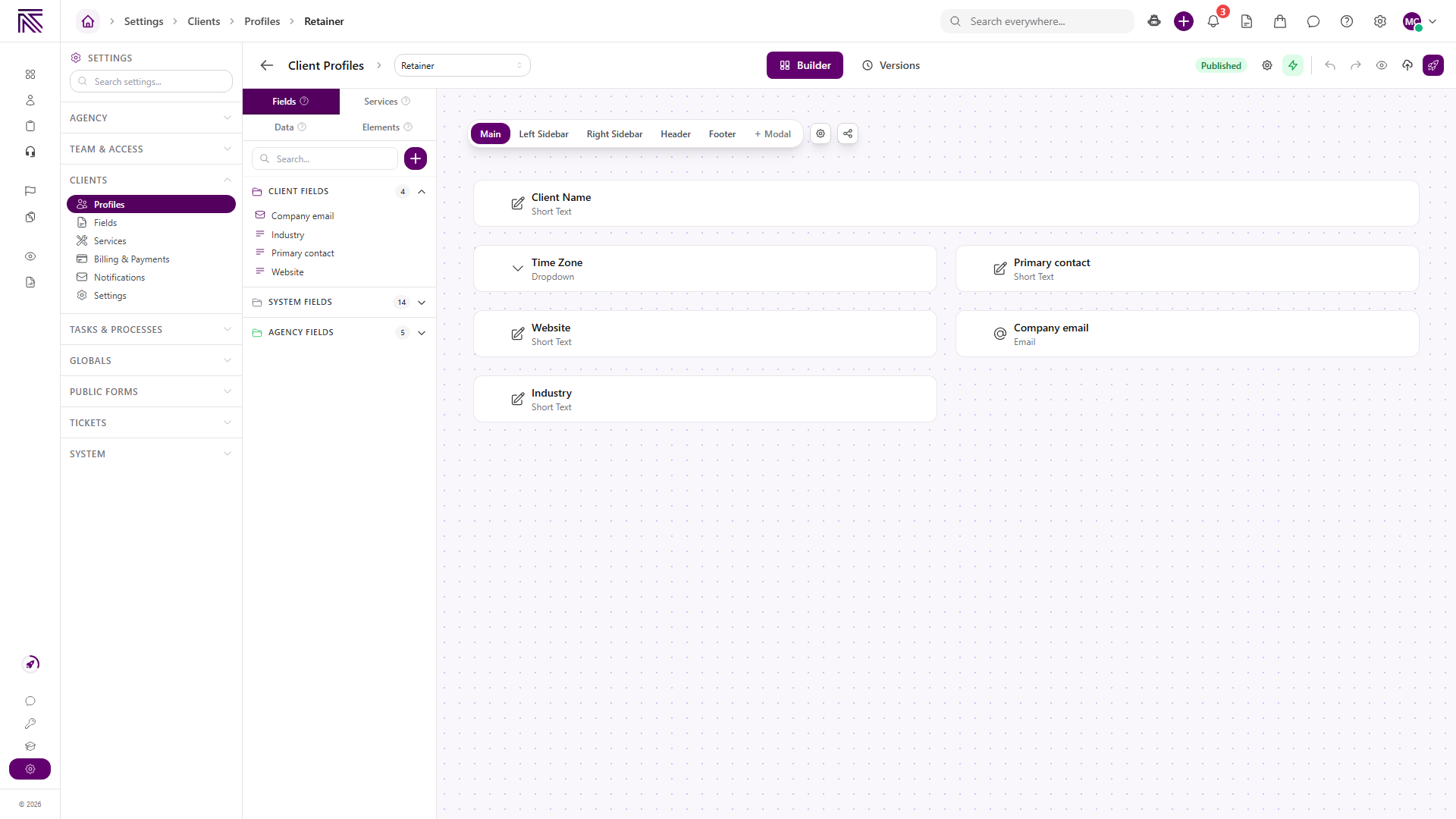This screenshot has width=1456, height=819.
Task: Expand the TICKETS section
Action: pyautogui.click(x=151, y=422)
